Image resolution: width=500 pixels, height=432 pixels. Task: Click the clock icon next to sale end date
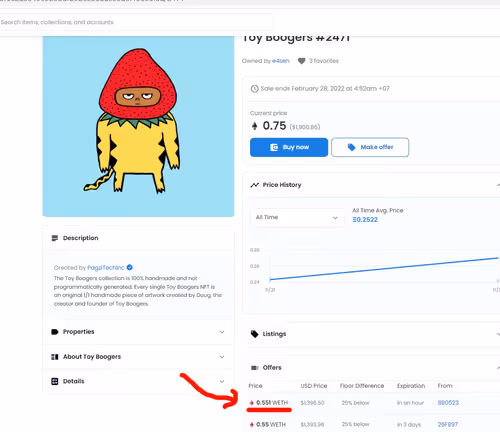click(x=255, y=89)
